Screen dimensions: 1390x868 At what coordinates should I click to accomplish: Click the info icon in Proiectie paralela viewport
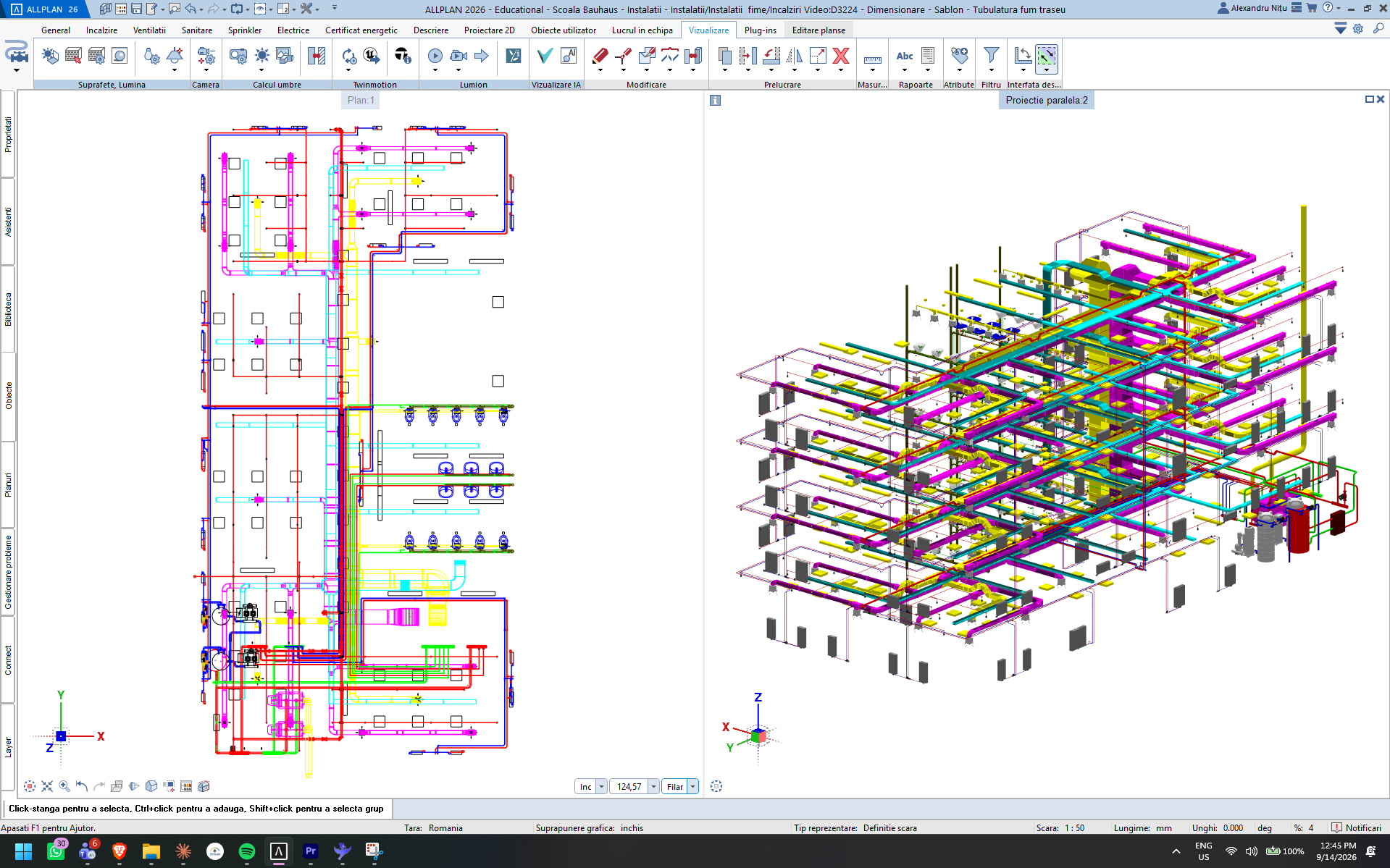click(715, 101)
